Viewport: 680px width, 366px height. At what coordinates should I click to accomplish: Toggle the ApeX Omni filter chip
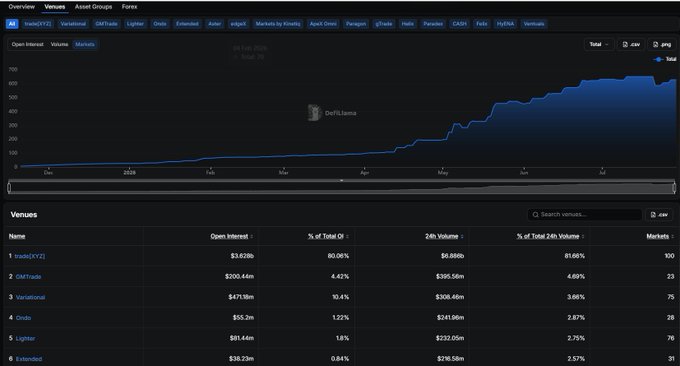click(x=323, y=24)
